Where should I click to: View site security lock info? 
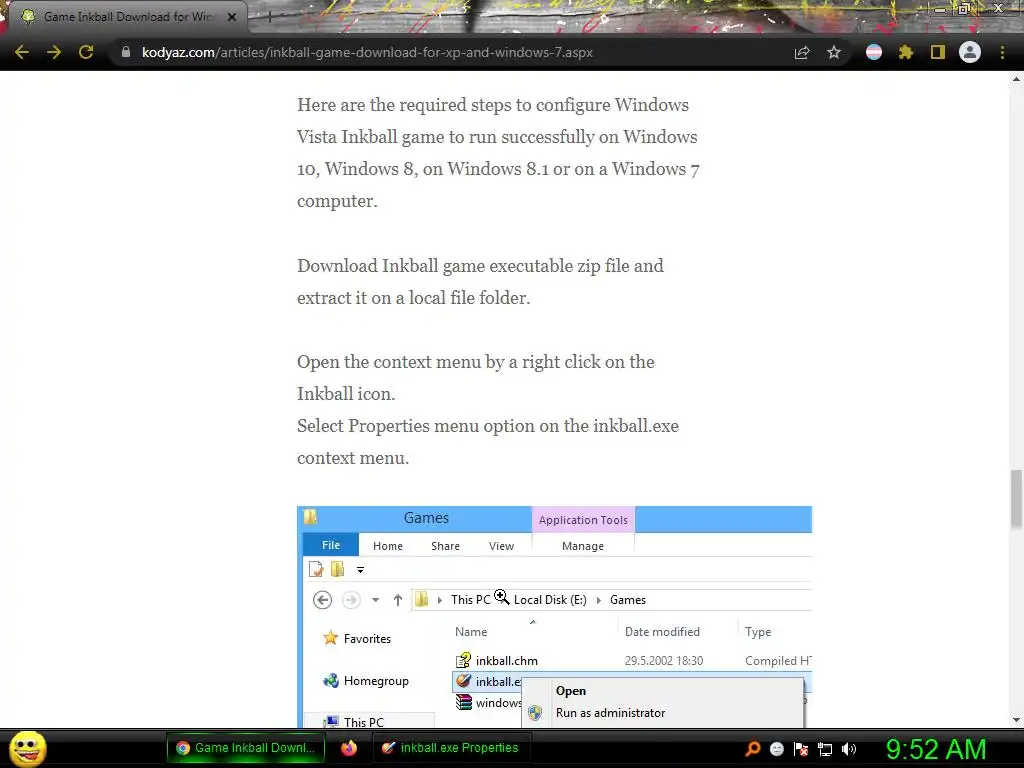click(x=126, y=52)
